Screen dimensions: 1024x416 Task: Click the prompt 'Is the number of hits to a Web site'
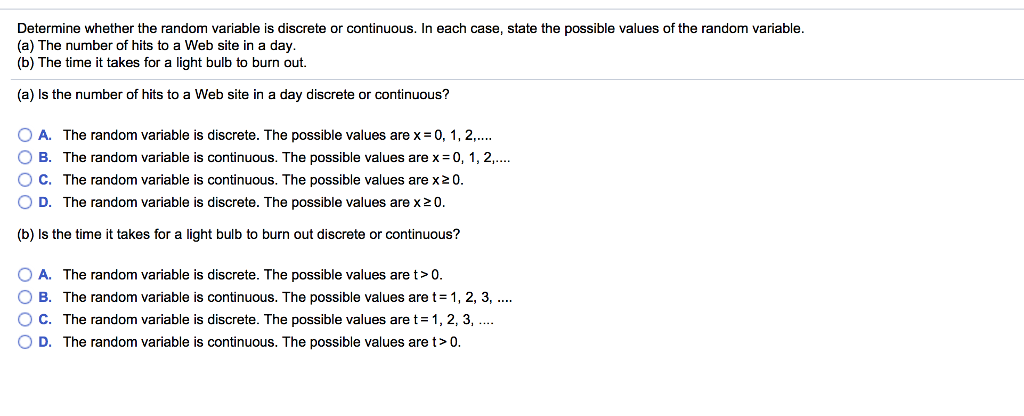[233, 94]
